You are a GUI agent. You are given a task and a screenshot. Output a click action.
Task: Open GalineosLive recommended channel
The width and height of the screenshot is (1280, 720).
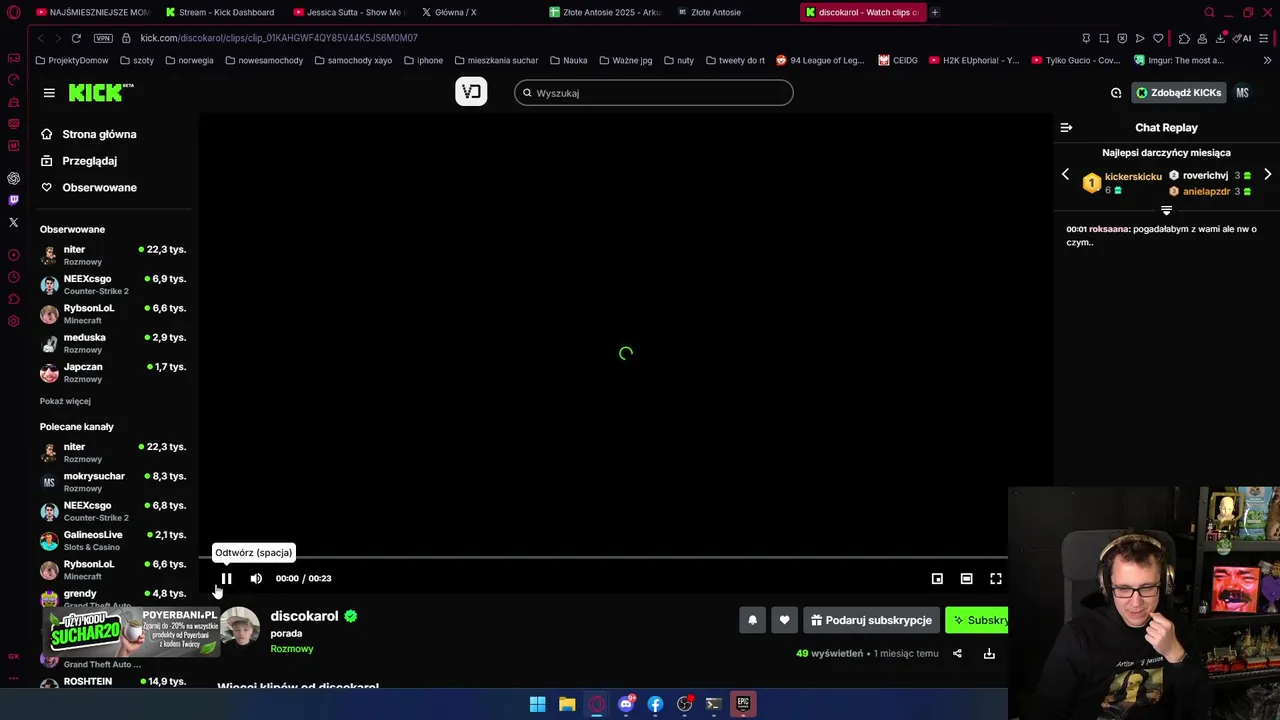(x=113, y=540)
